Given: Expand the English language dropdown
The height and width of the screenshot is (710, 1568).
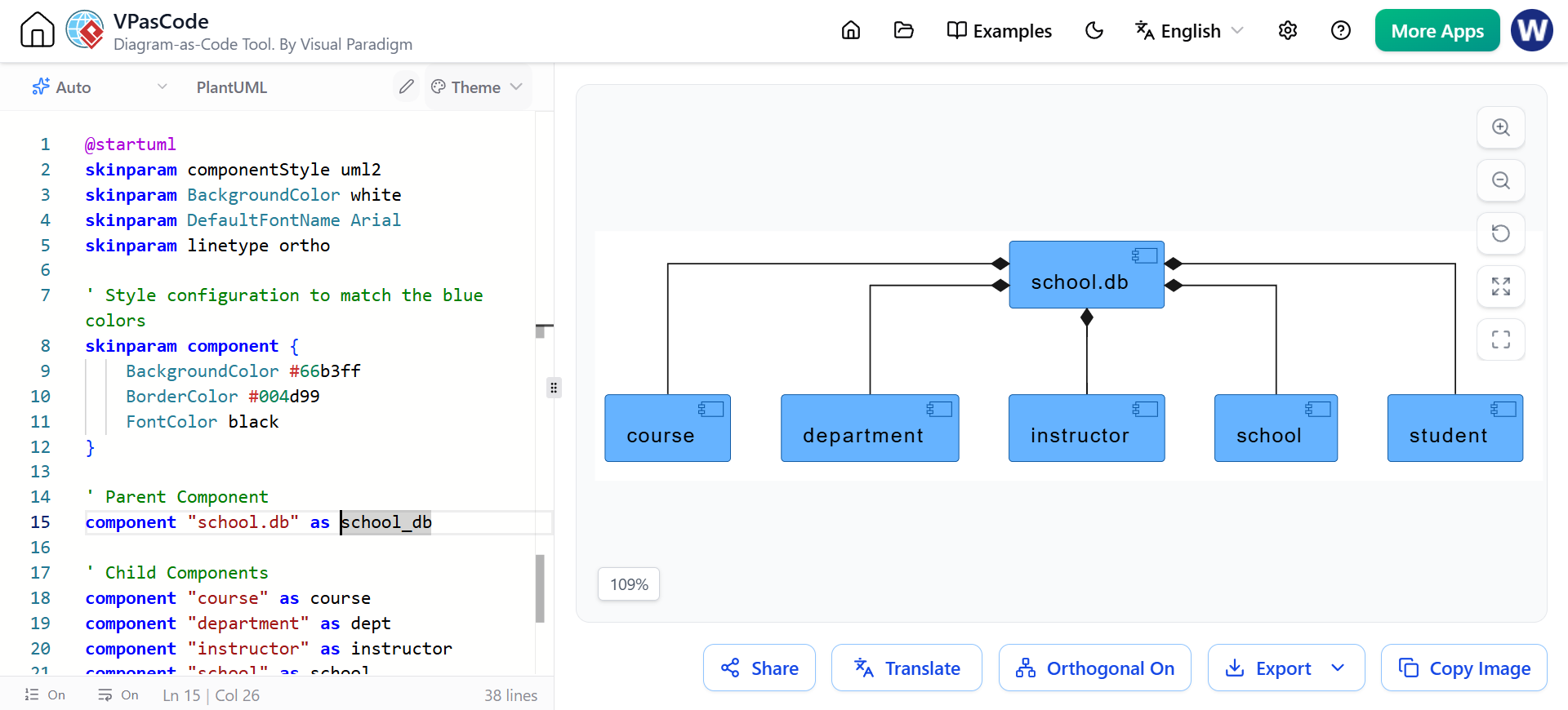Looking at the screenshot, I should pos(1189,31).
